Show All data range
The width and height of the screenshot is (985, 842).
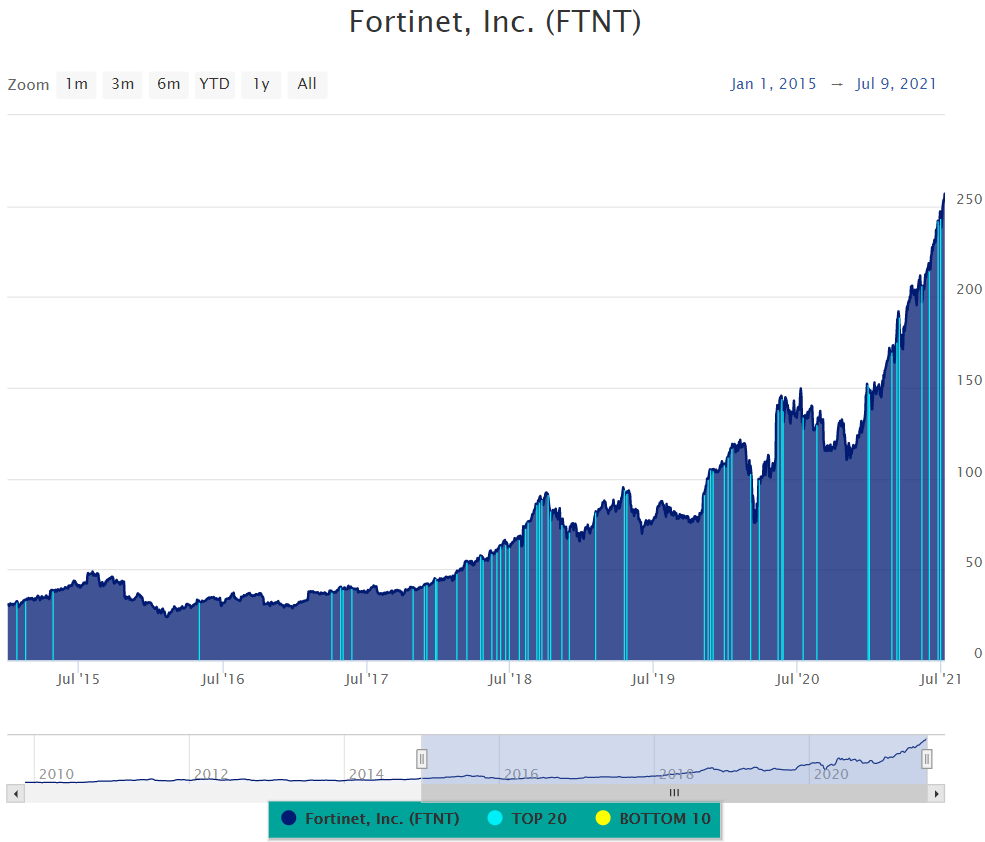pos(307,84)
